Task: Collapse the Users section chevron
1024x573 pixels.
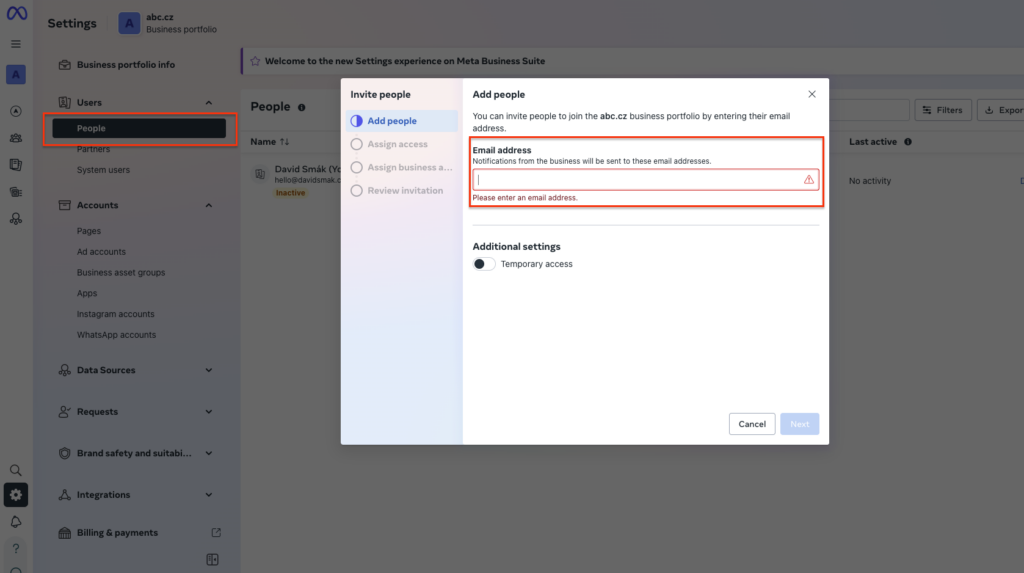Action: 209,103
